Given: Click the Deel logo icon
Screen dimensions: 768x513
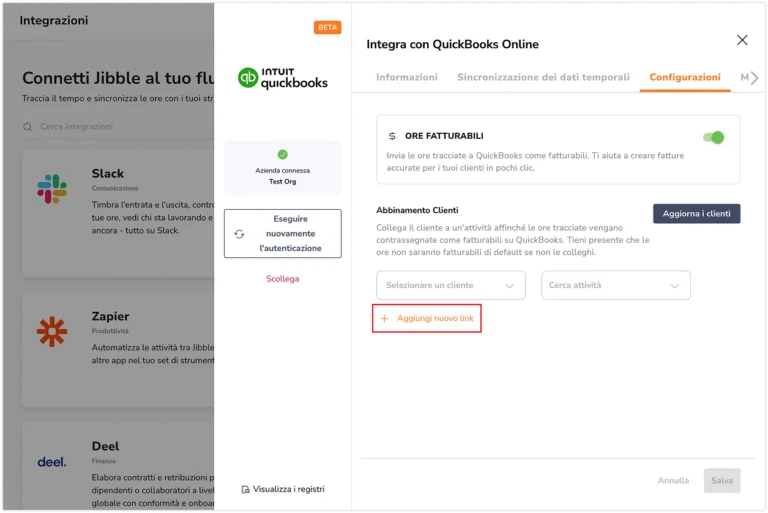Looking at the screenshot, I should pos(52,462).
